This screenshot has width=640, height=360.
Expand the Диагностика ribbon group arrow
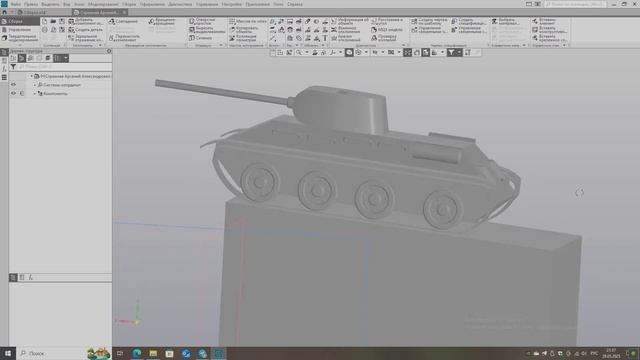[x=404, y=45]
